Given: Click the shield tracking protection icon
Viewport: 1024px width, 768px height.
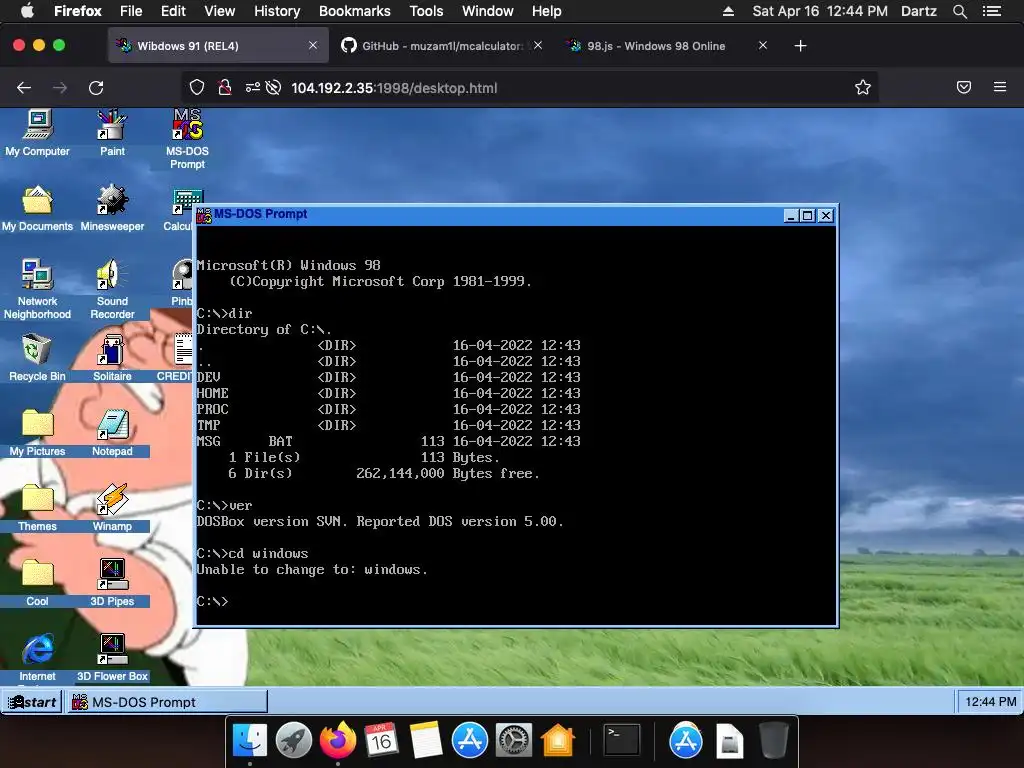Looking at the screenshot, I should point(197,88).
